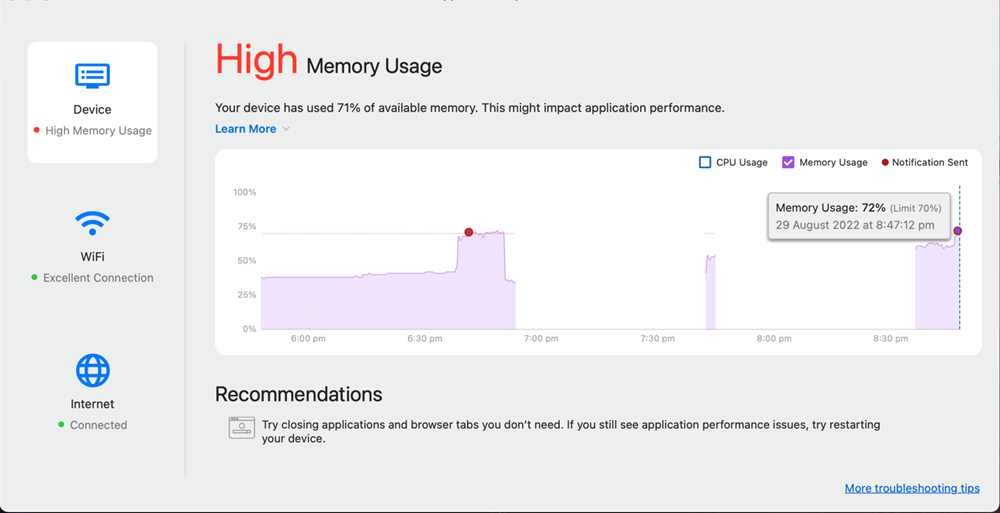1000x513 pixels.
Task: Select the Internet label in the sidebar
Action: (92, 404)
